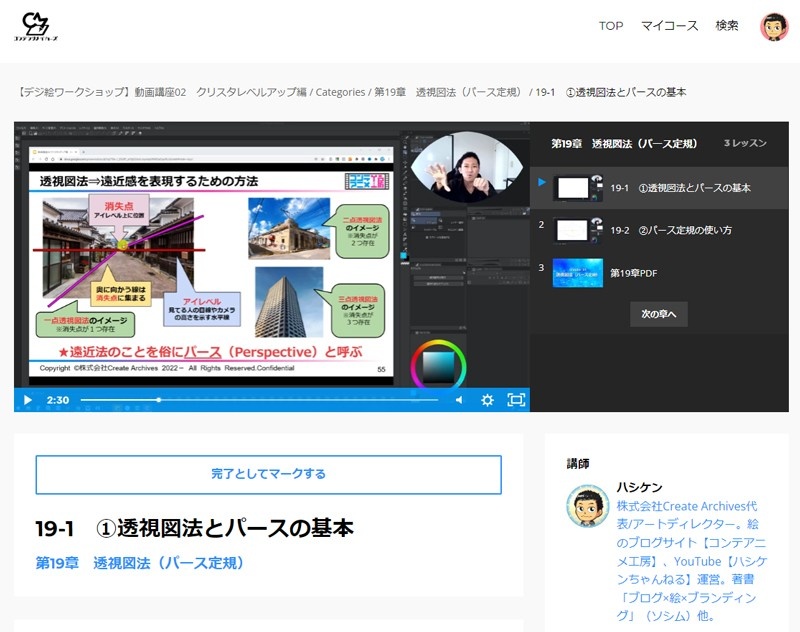Open the 検索 navigation item
Screen dimensions: 800x632
(x=727, y=26)
